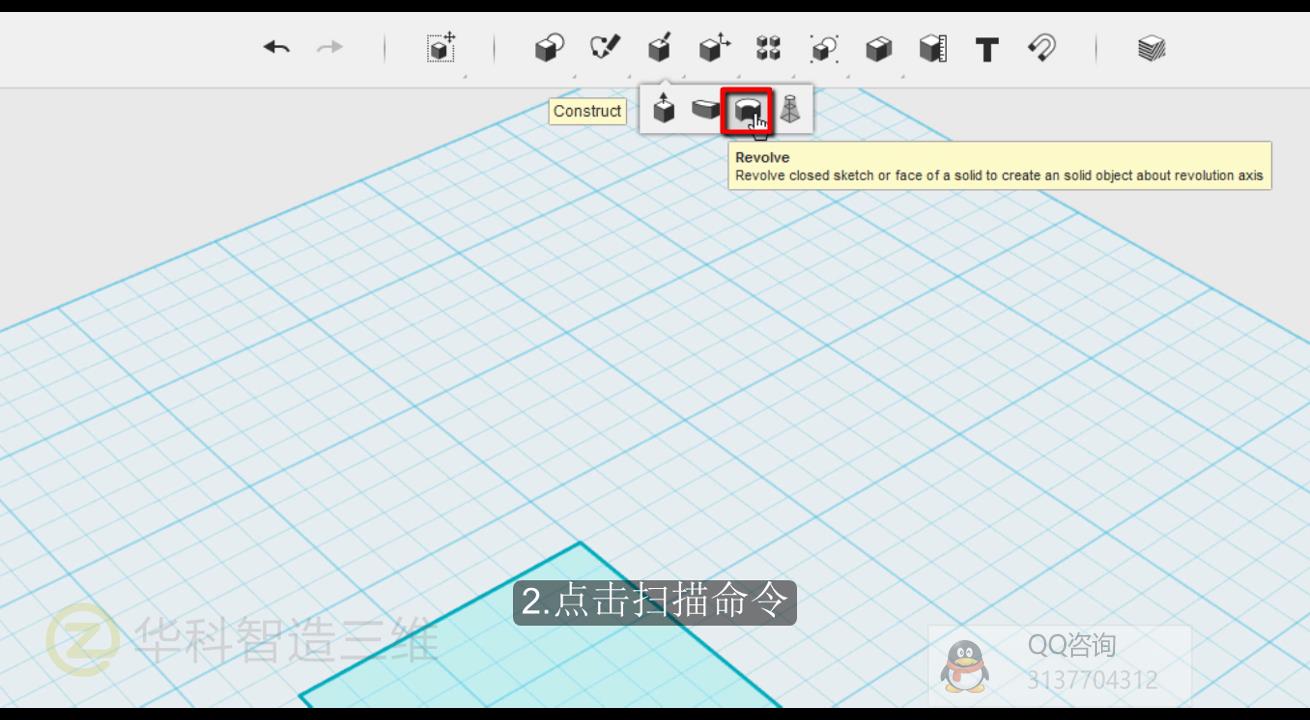Image resolution: width=1310 pixels, height=720 pixels.
Task: Open the Sketch tools menu
Action: click(x=605, y=47)
